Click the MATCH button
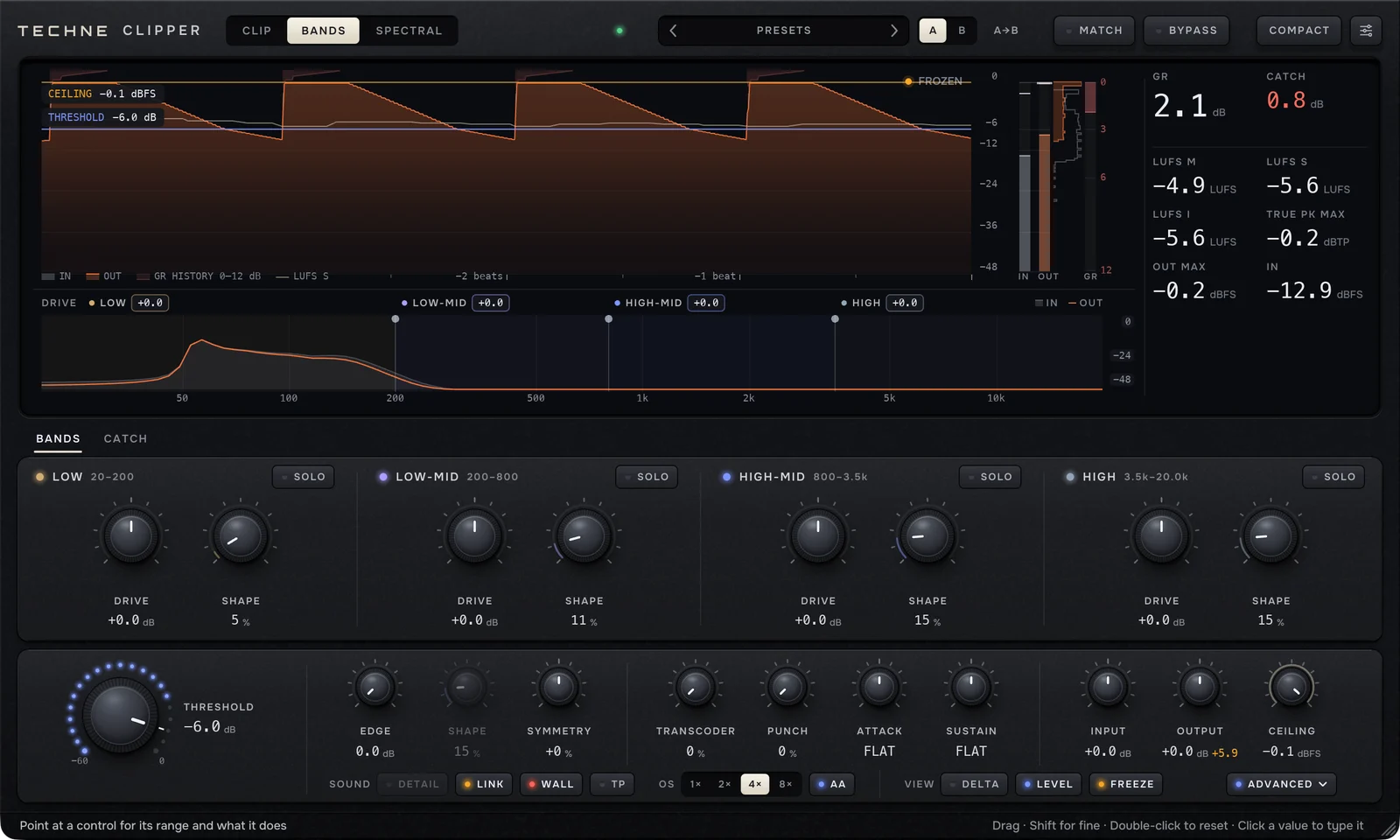 pyautogui.click(x=1094, y=31)
